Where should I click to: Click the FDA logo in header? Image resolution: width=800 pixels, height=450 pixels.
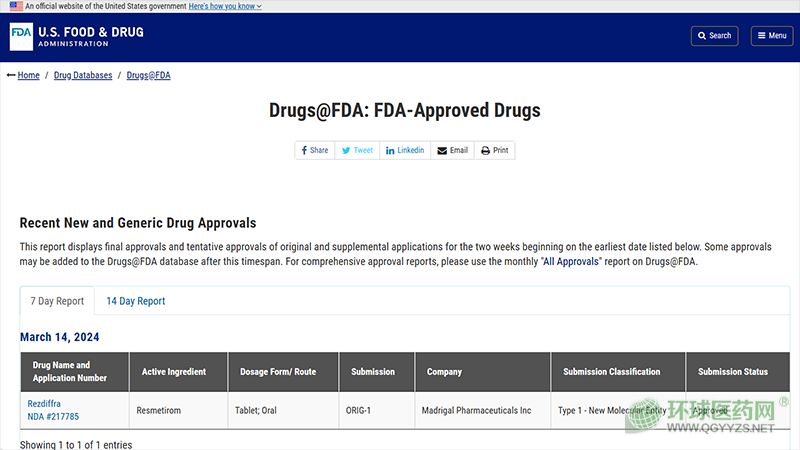(76, 37)
